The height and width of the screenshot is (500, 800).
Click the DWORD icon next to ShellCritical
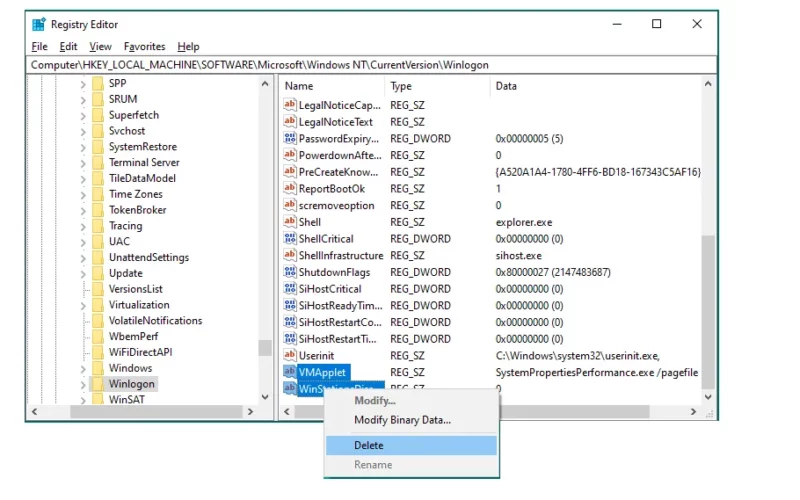290,238
